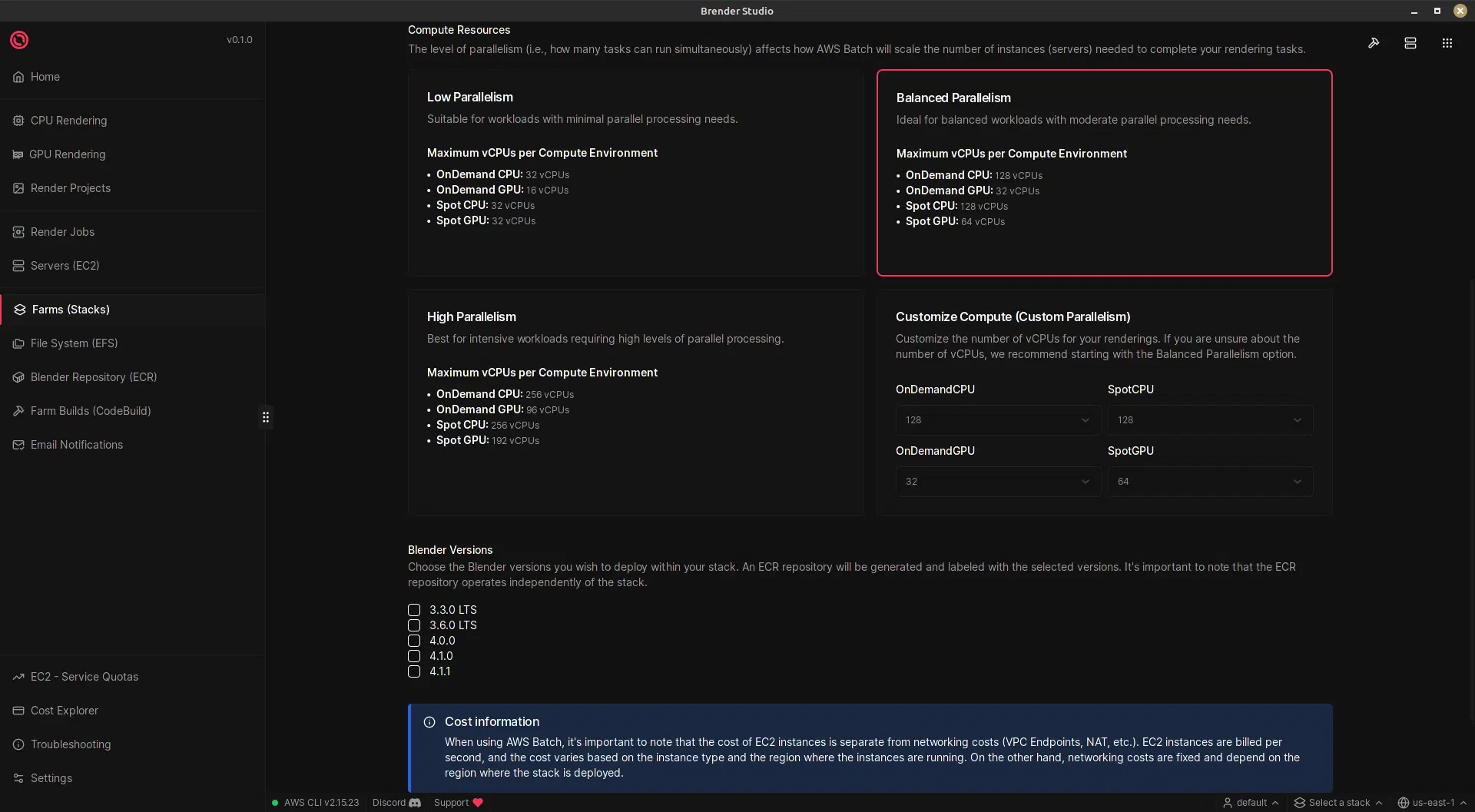Enable the 3.3.0 LTS Blender version checkbox

(x=414, y=610)
